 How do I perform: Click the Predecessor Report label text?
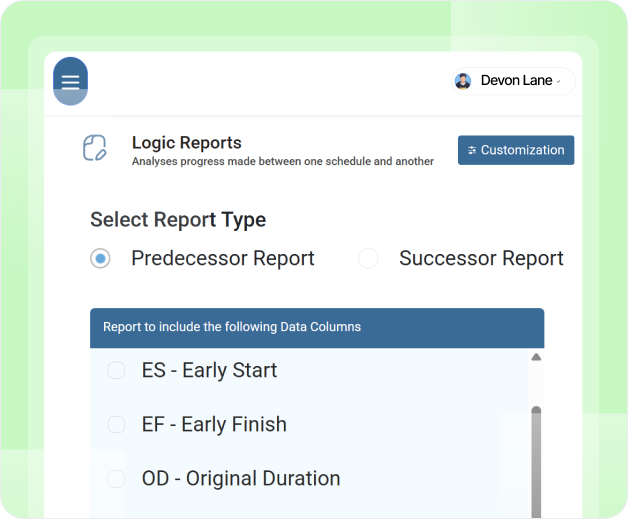223,258
